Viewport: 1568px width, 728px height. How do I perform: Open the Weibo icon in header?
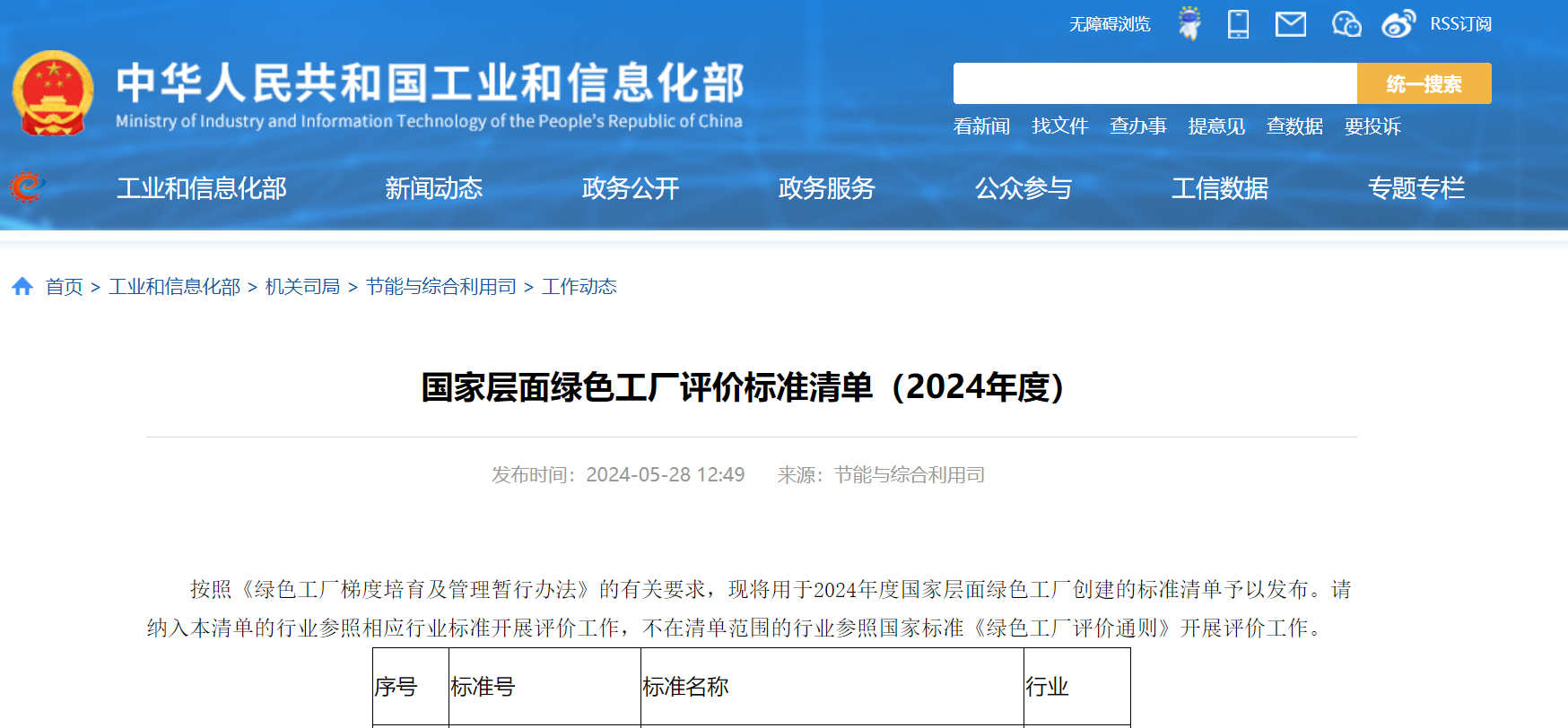pyautogui.click(x=1398, y=24)
